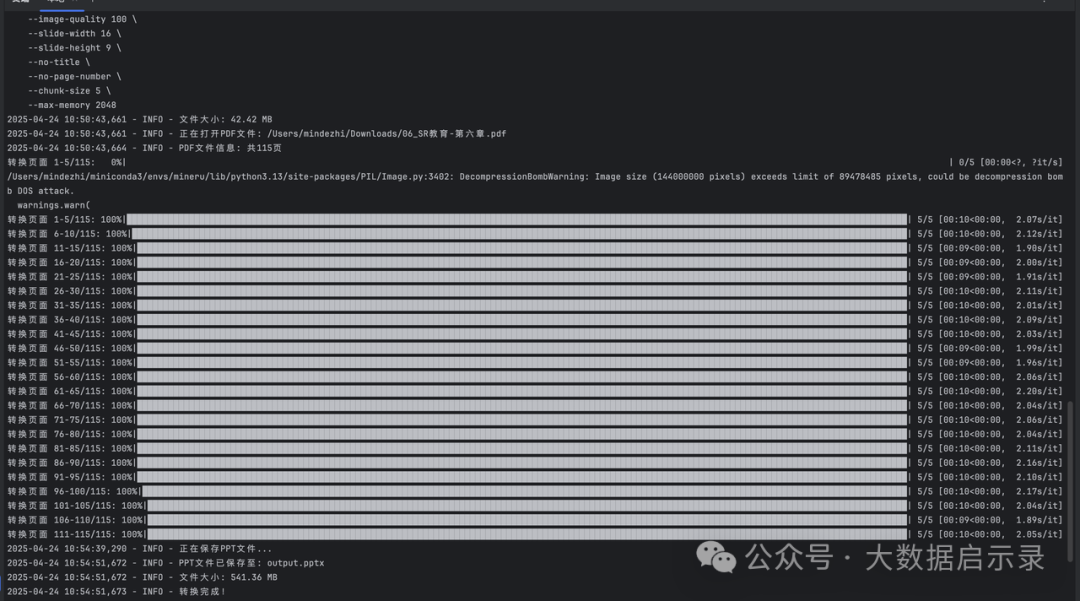Click the 转换页面 96-100/115 label

pyautogui.click(x=61, y=492)
